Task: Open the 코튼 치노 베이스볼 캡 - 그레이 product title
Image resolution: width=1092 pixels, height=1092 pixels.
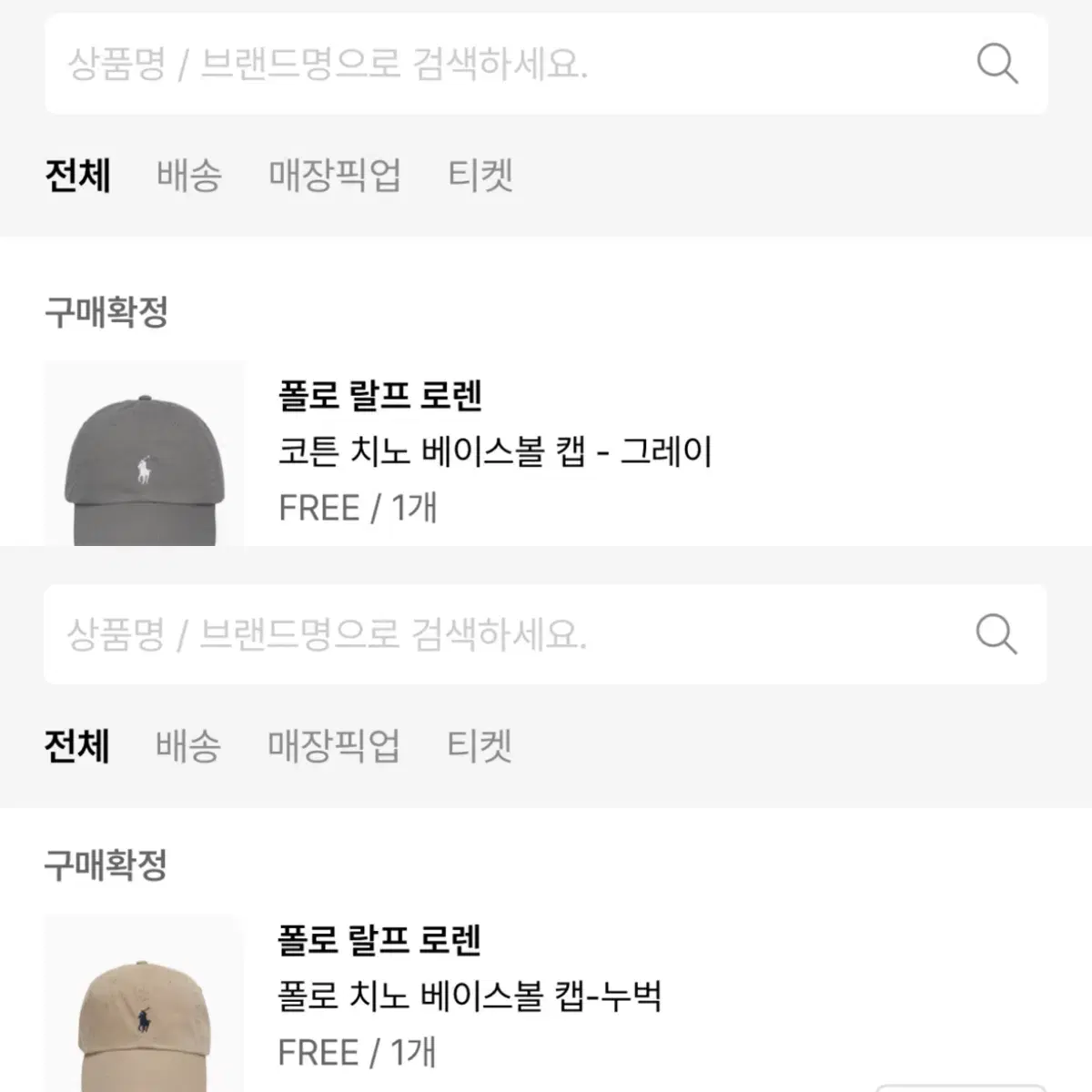Action: click(x=496, y=451)
